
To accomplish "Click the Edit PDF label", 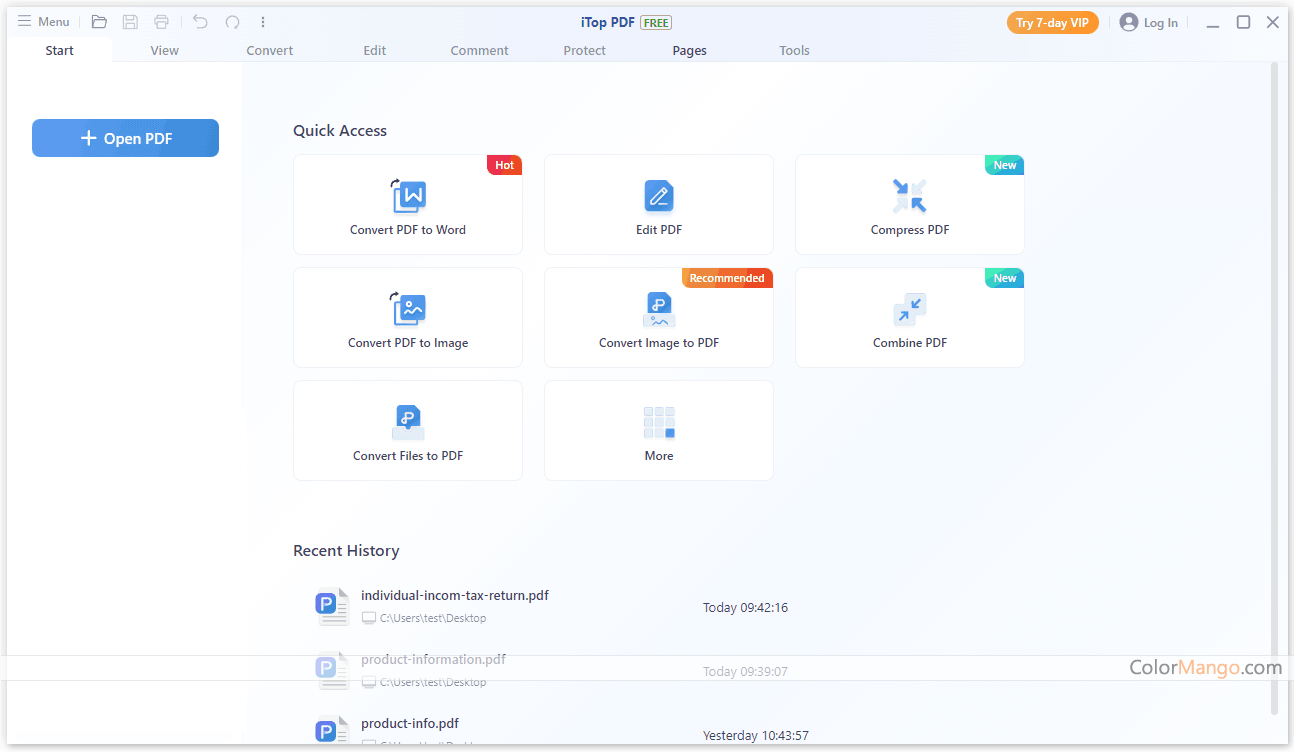I will [659, 230].
